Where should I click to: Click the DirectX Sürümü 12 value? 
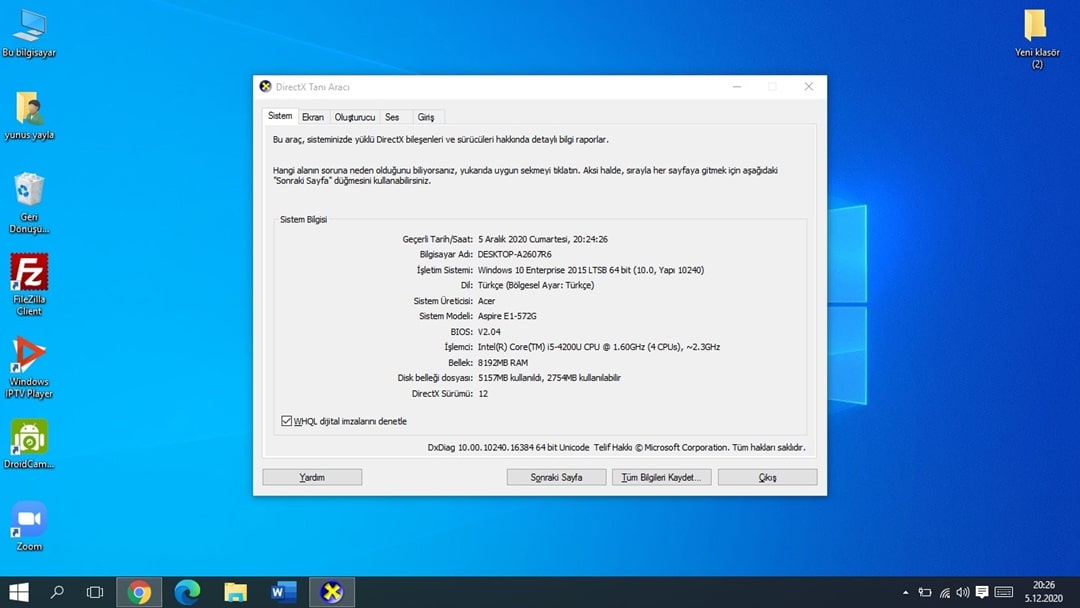[483, 394]
